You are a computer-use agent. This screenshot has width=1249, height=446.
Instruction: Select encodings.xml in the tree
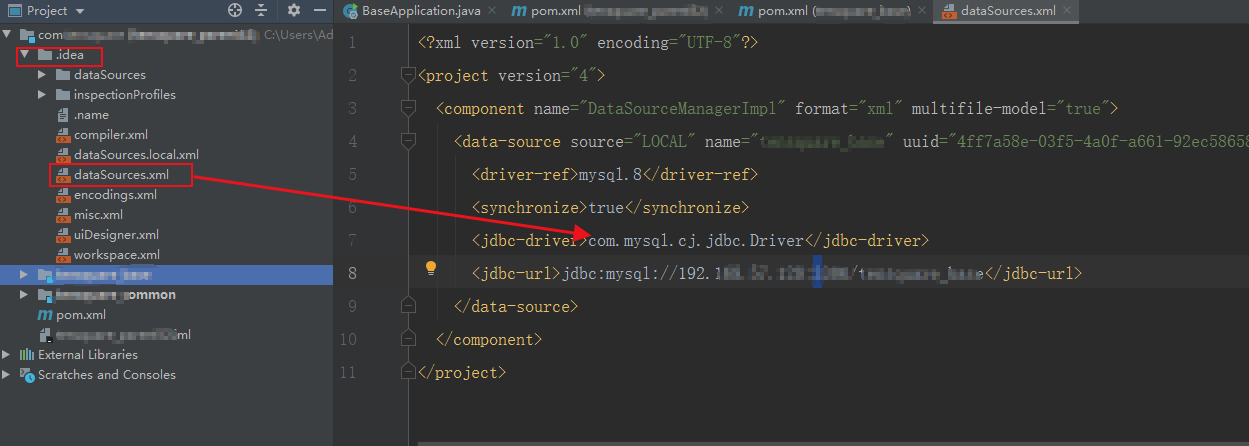(115, 195)
